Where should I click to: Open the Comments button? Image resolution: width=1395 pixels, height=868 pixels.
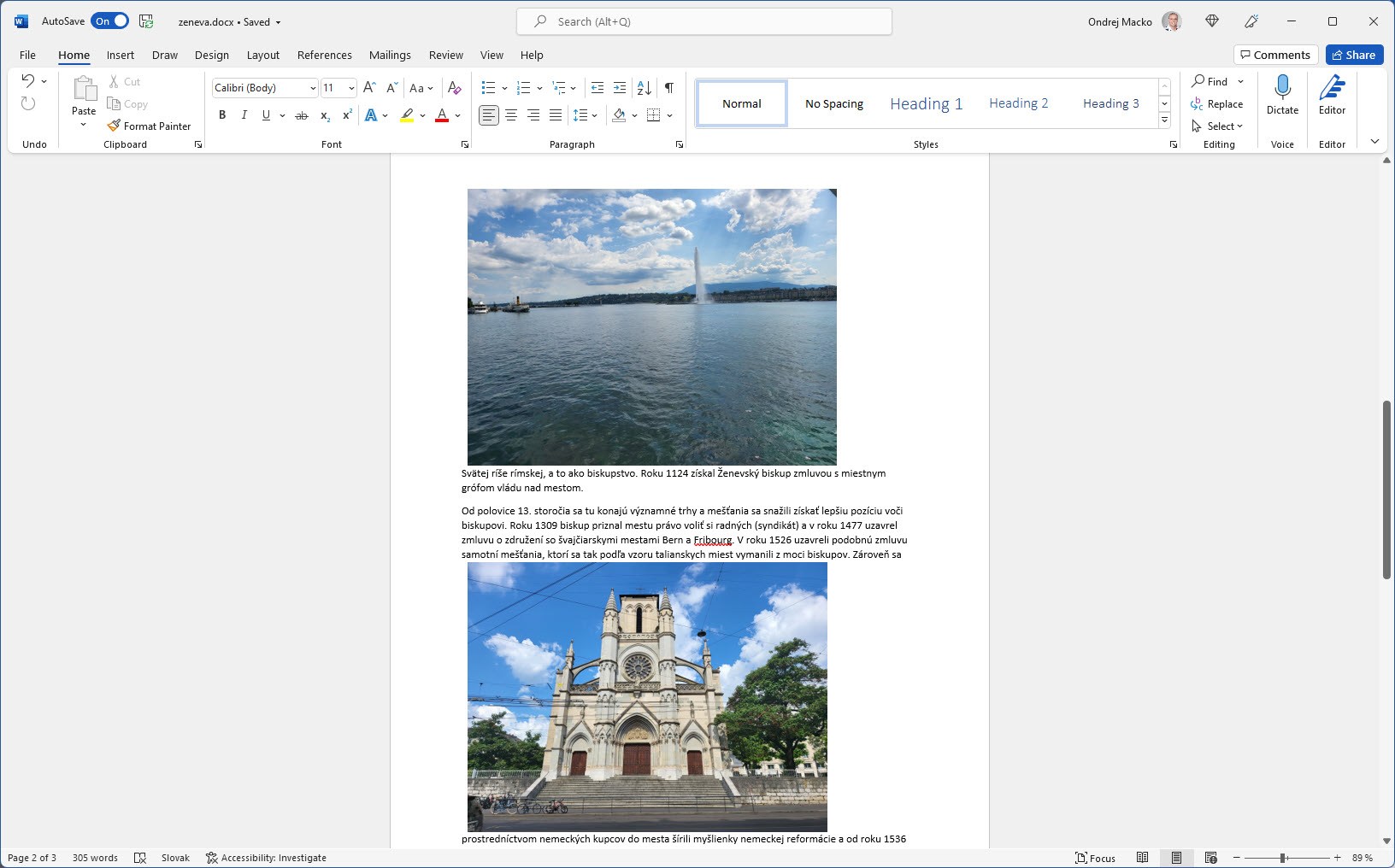click(x=1275, y=55)
